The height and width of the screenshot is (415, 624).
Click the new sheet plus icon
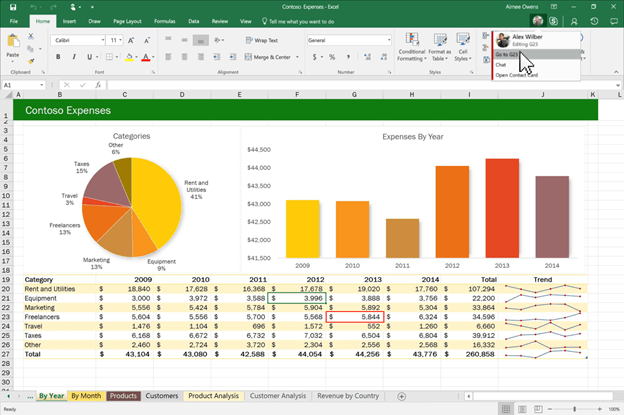point(401,396)
